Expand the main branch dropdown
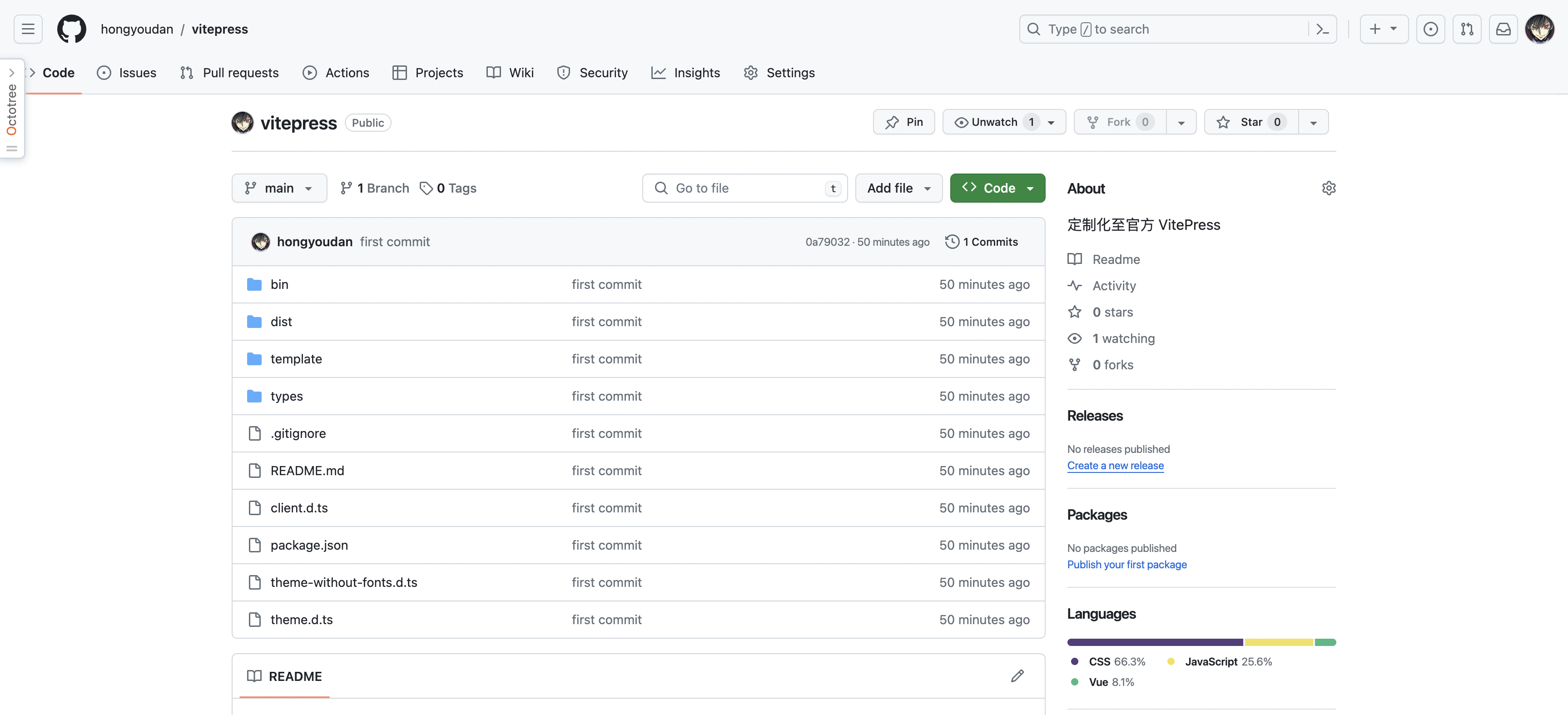The height and width of the screenshot is (715, 1568). [279, 189]
